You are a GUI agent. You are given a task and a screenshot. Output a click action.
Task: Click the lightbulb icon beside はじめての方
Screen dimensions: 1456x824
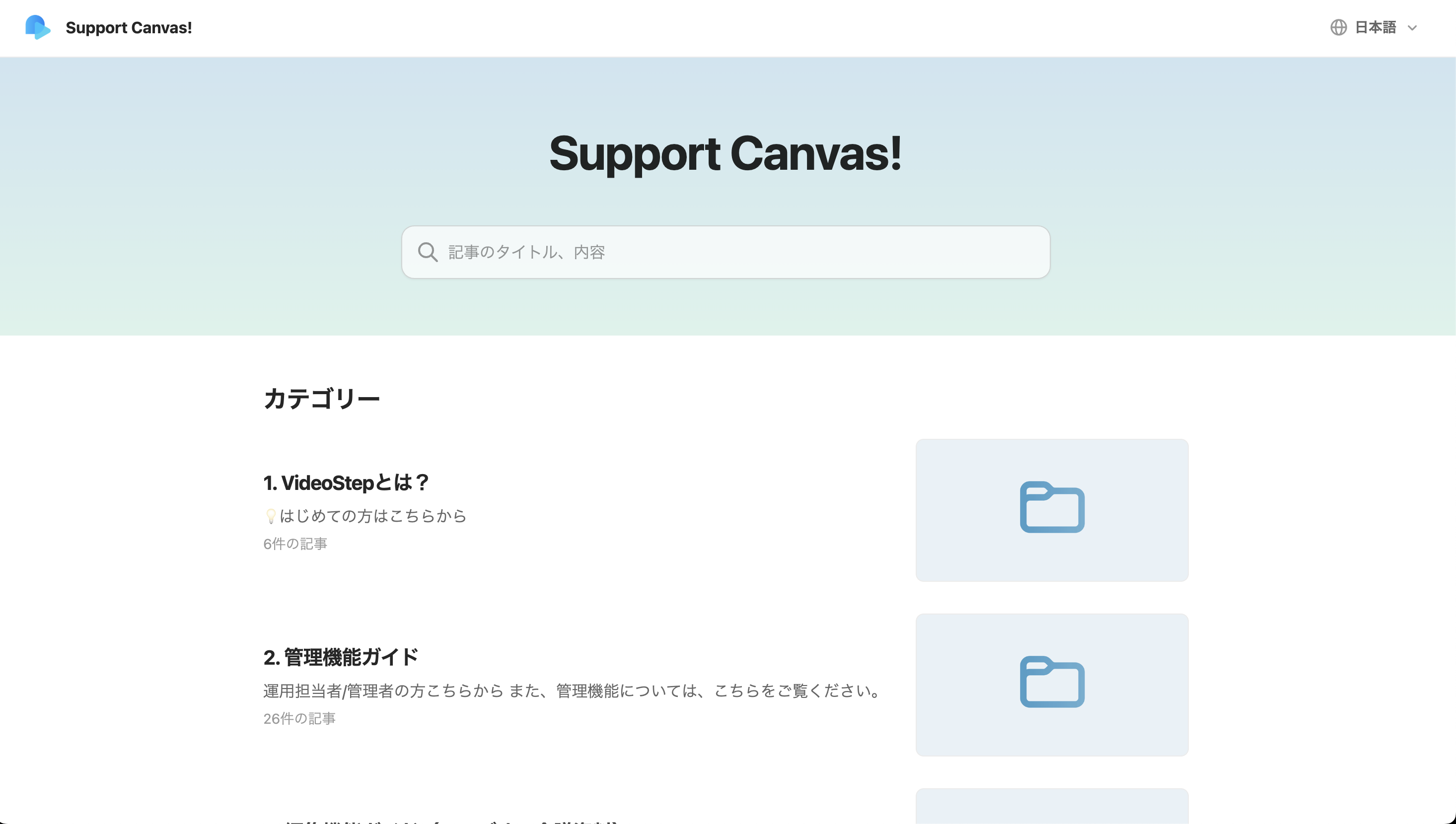point(271,516)
